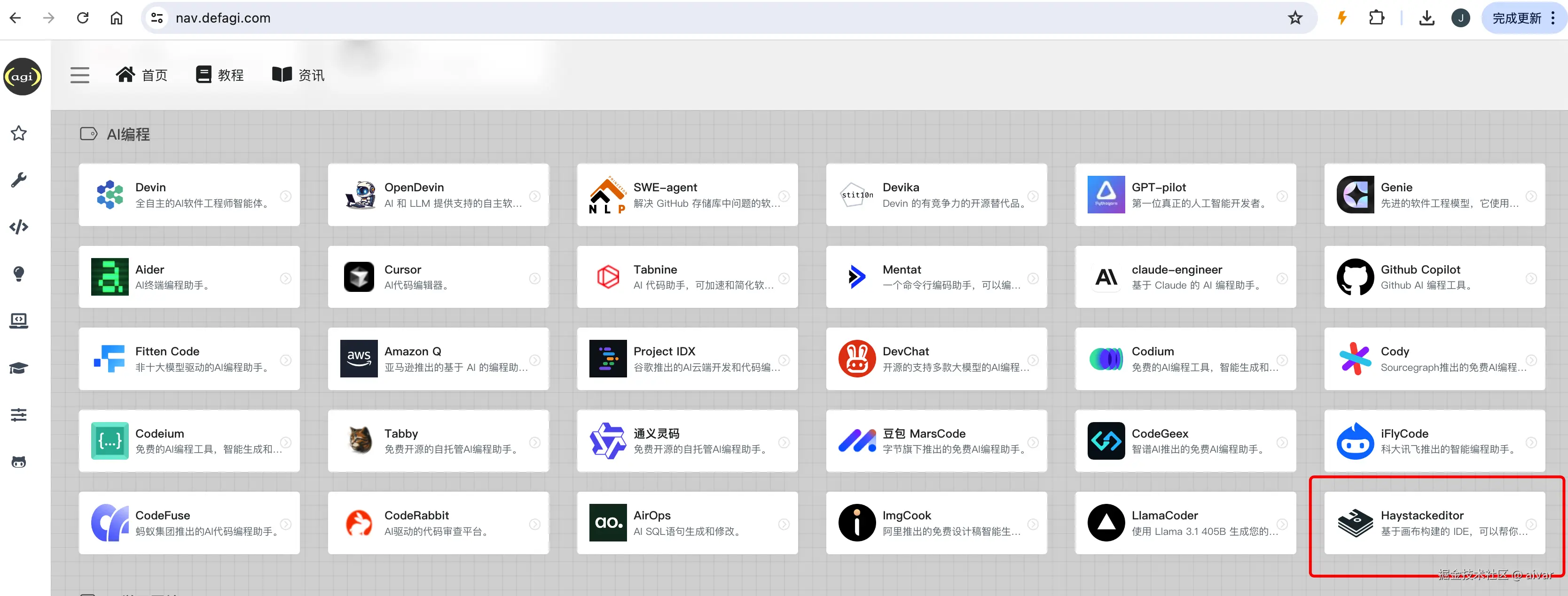
Task: Open the 资讯 news menu item
Action: point(298,75)
